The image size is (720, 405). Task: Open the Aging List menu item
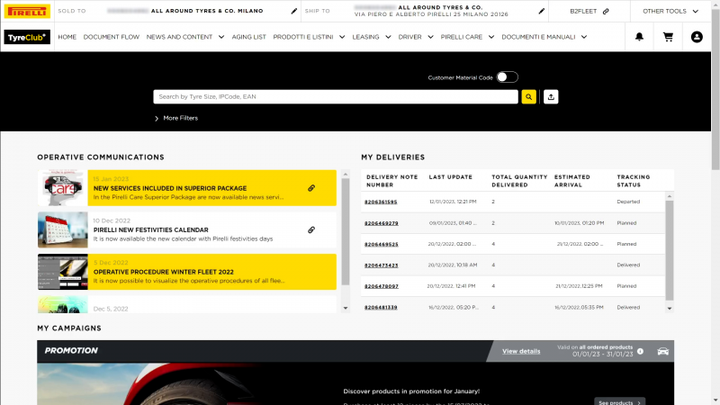[249, 37]
